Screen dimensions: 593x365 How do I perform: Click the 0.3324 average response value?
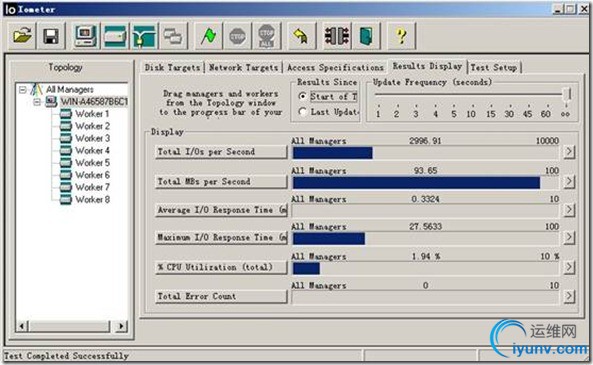[425, 199]
